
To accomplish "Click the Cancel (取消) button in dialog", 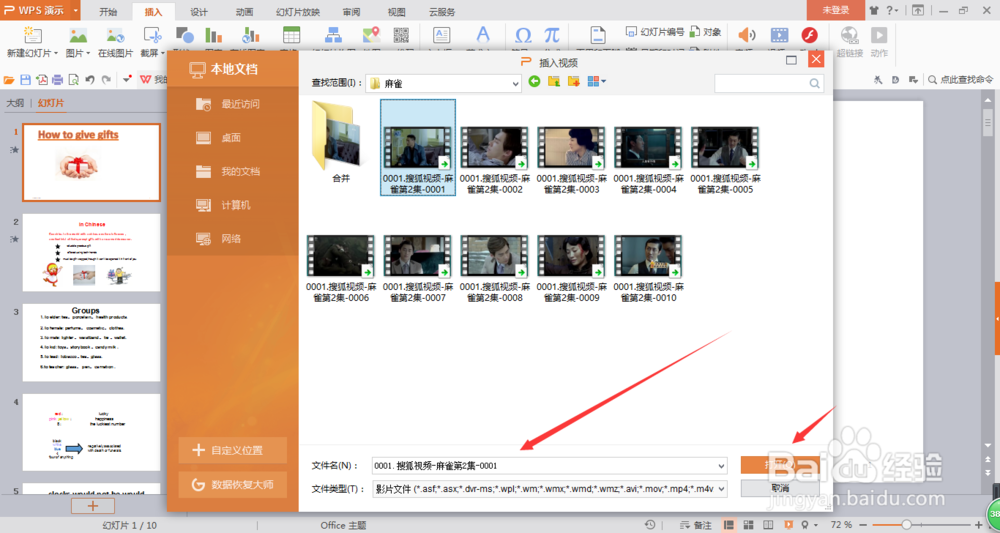I will [x=780, y=488].
